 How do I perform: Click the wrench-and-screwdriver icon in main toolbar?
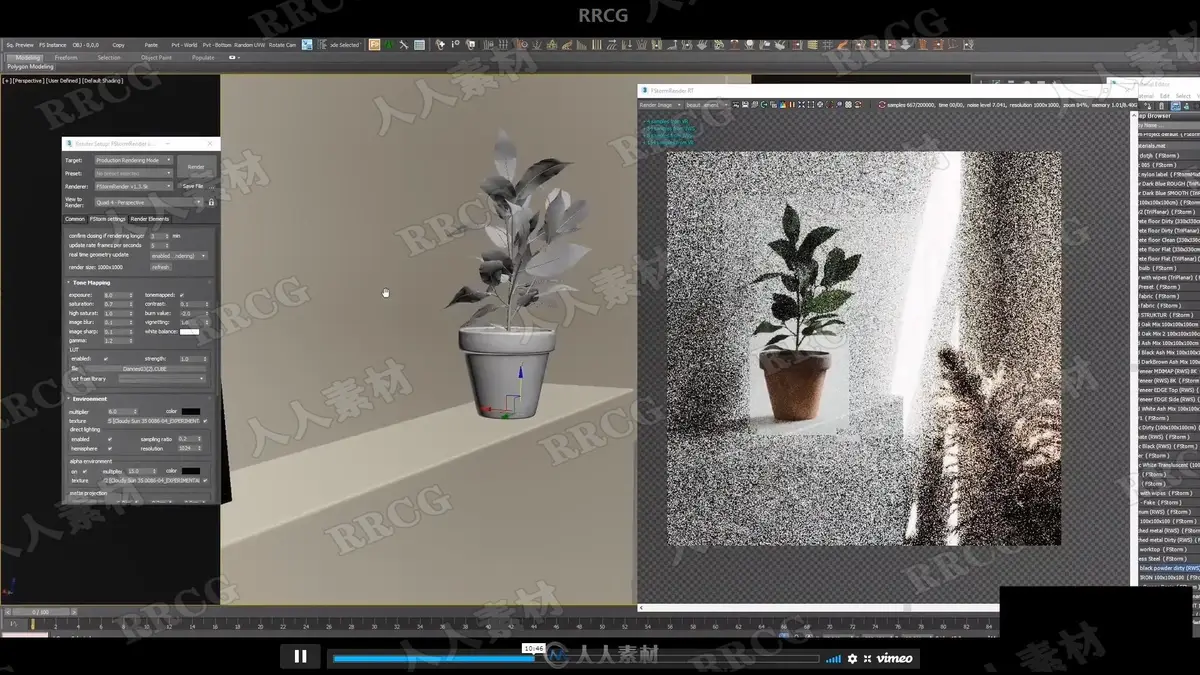point(404,45)
